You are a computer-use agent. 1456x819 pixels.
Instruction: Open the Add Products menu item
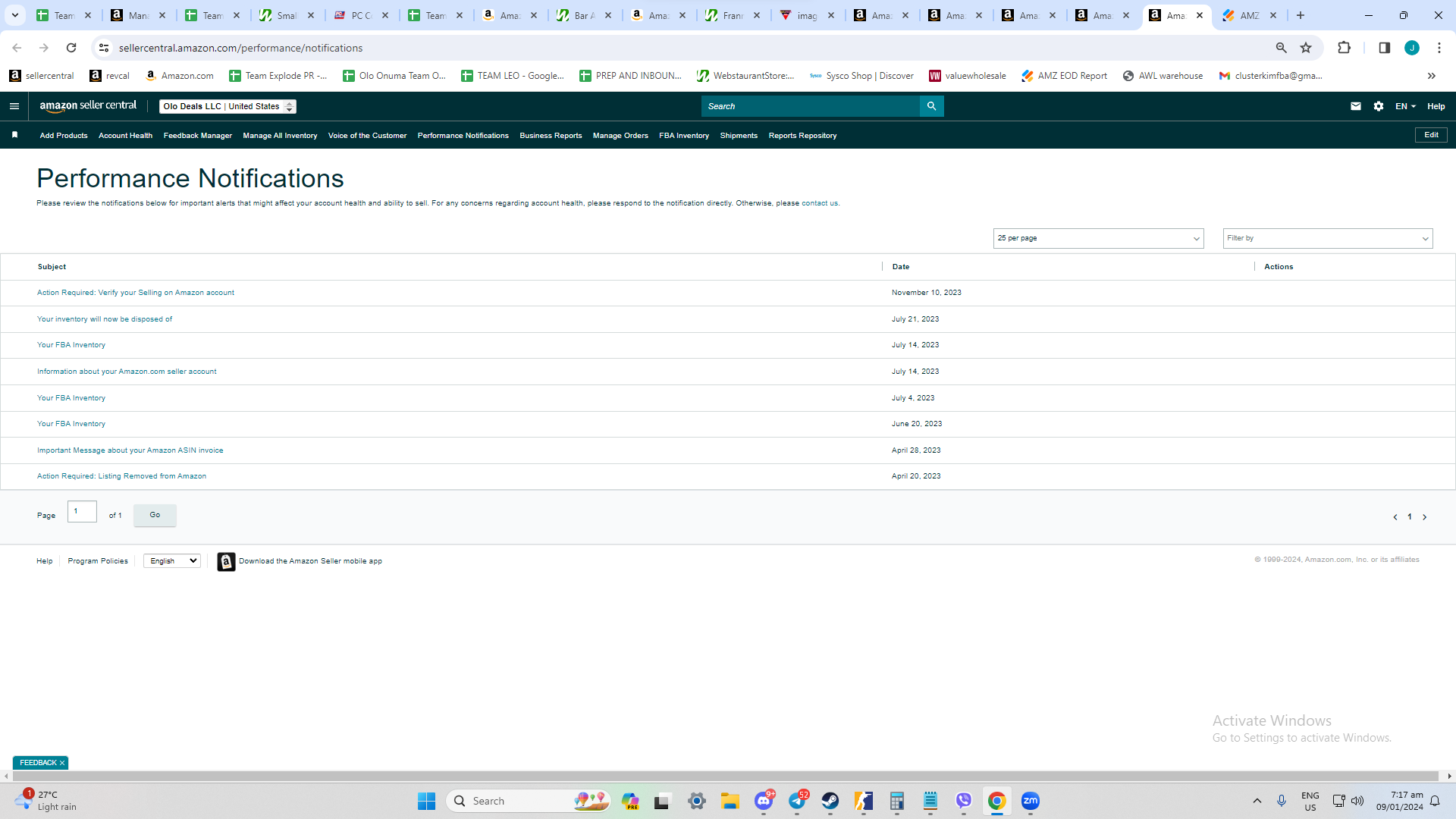click(64, 136)
